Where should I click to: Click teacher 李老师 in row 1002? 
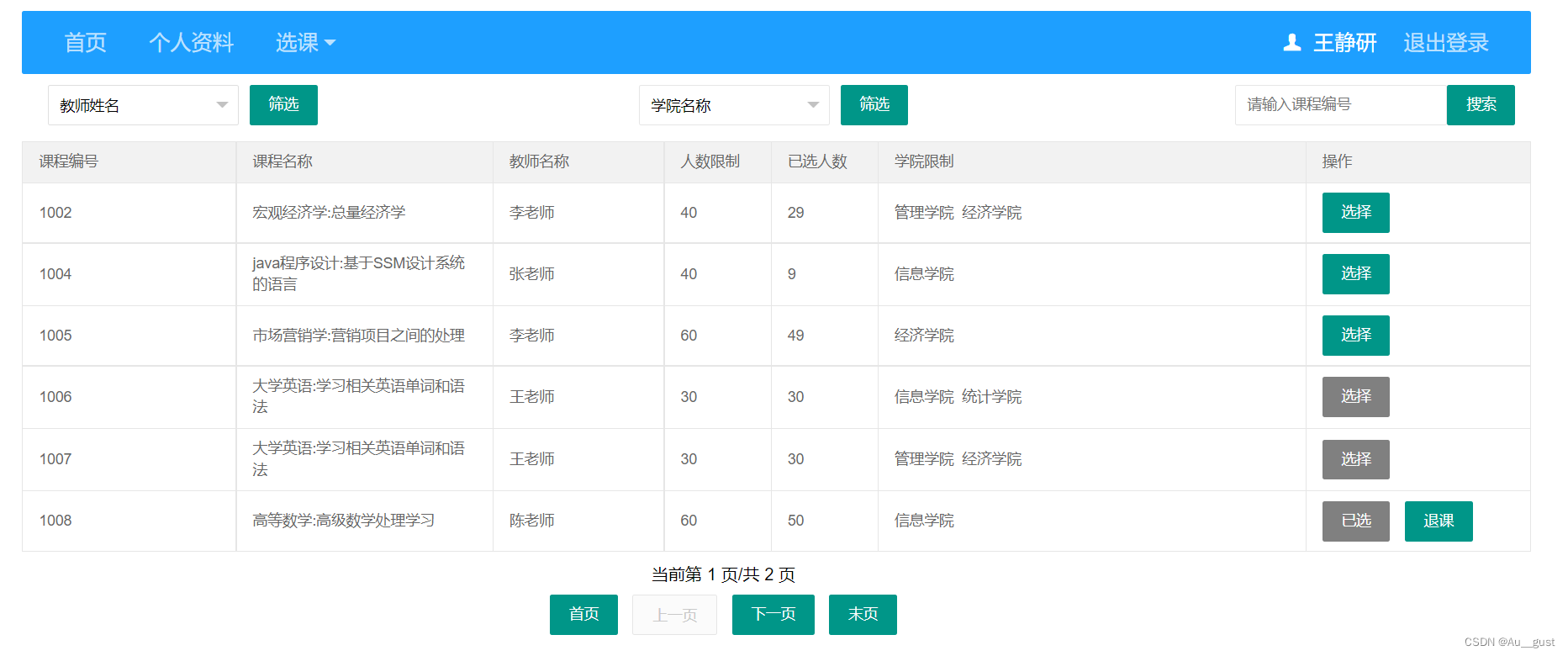pyautogui.click(x=531, y=213)
